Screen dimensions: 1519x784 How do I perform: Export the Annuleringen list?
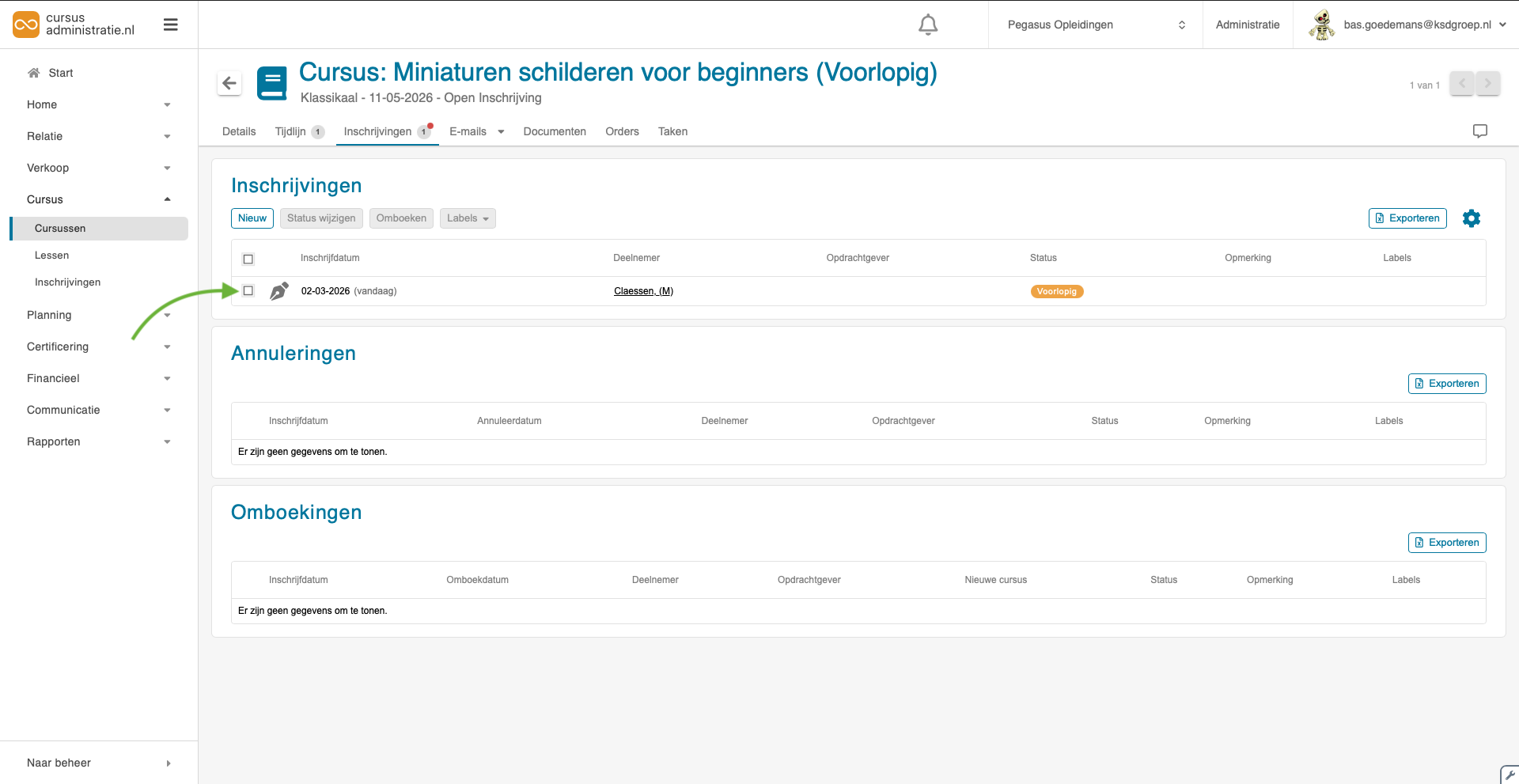pos(1446,384)
